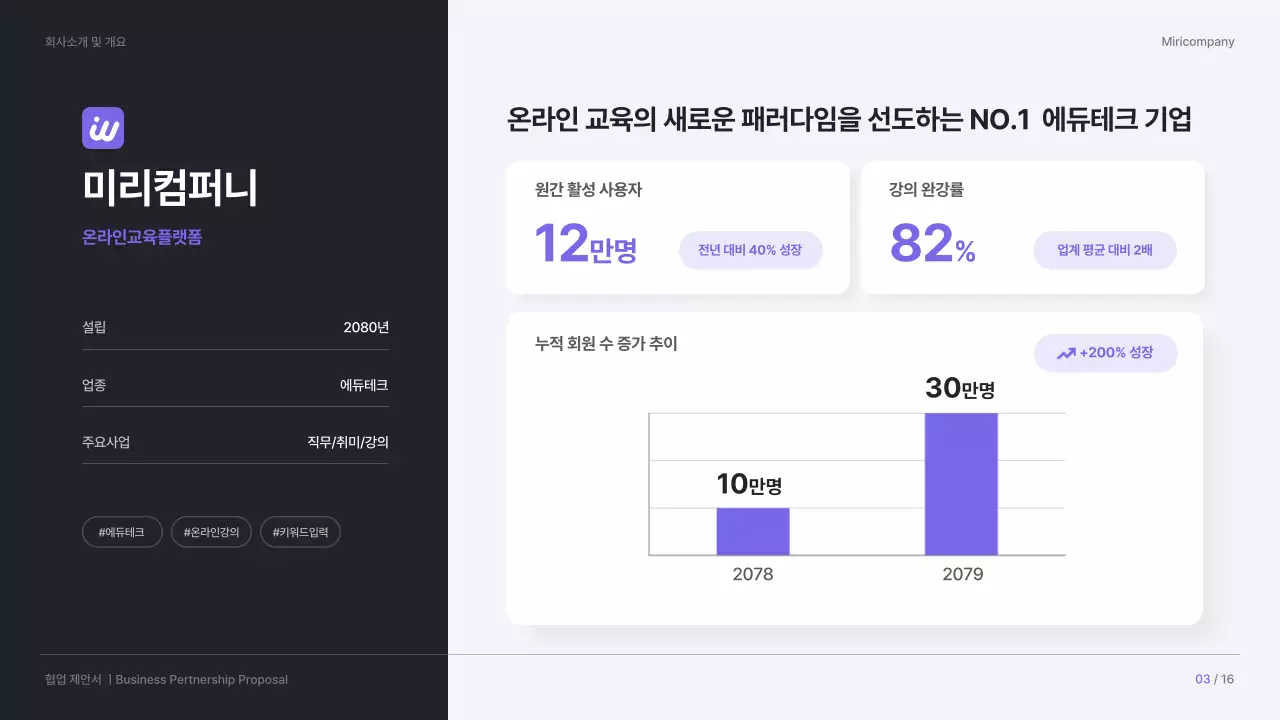Screen dimensions: 1280x720
Task: Select the tall 2079 bar in chart
Action: (x=961, y=483)
